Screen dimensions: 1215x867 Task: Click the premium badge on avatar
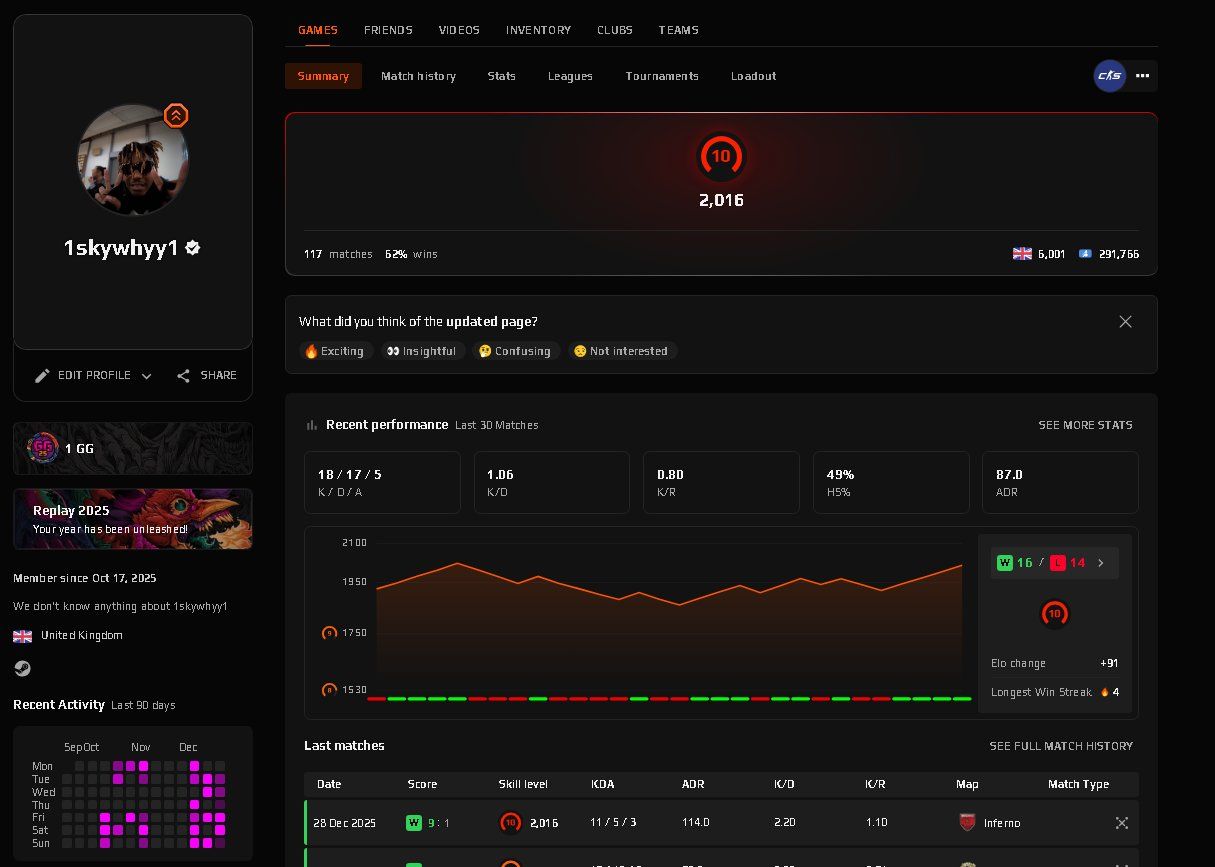coord(176,116)
